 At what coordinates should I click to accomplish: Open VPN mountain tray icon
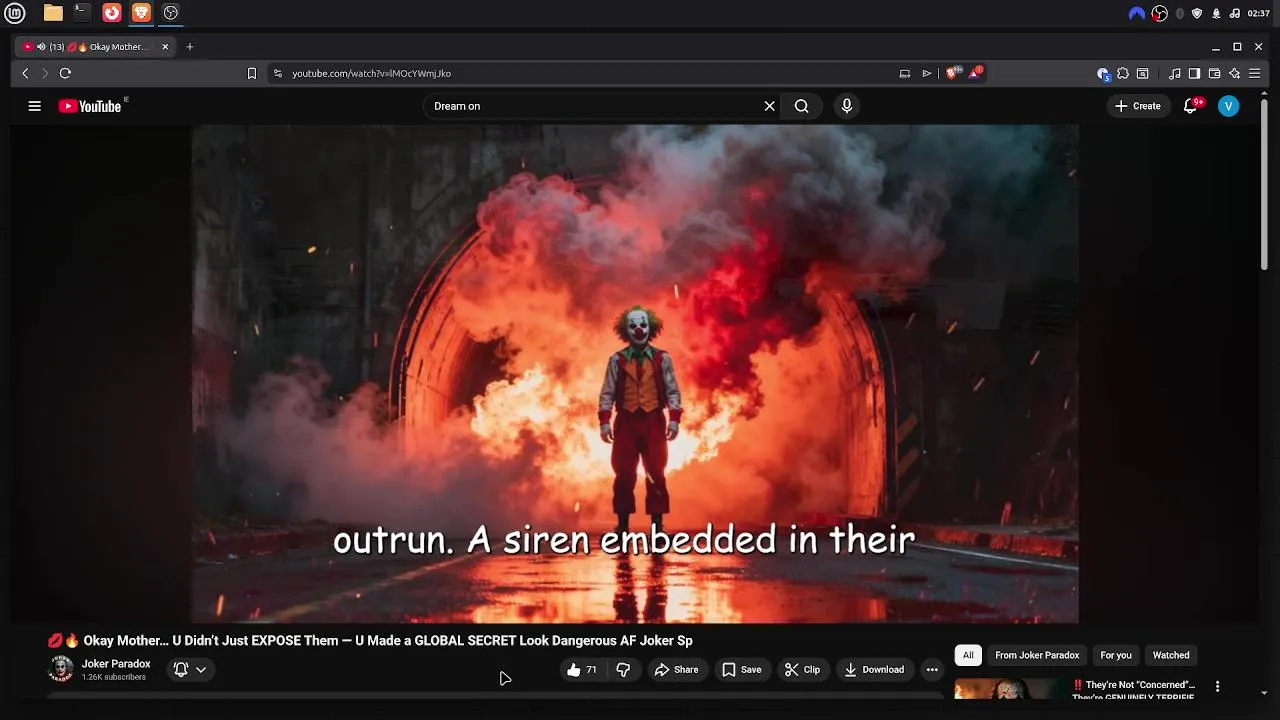click(1136, 13)
